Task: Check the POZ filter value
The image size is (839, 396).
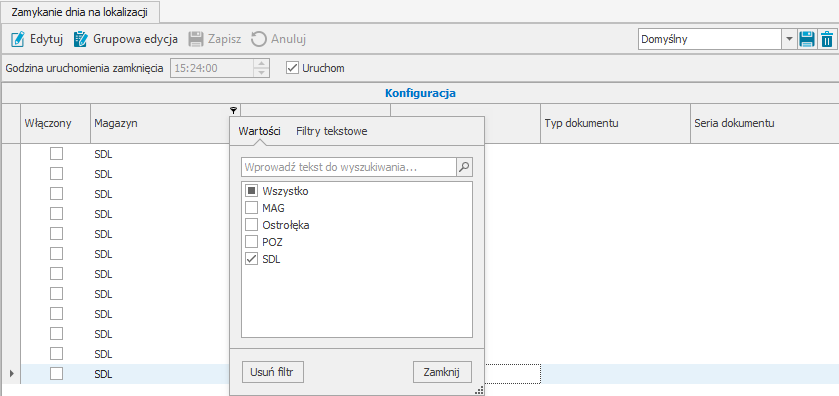Action: [x=251, y=242]
